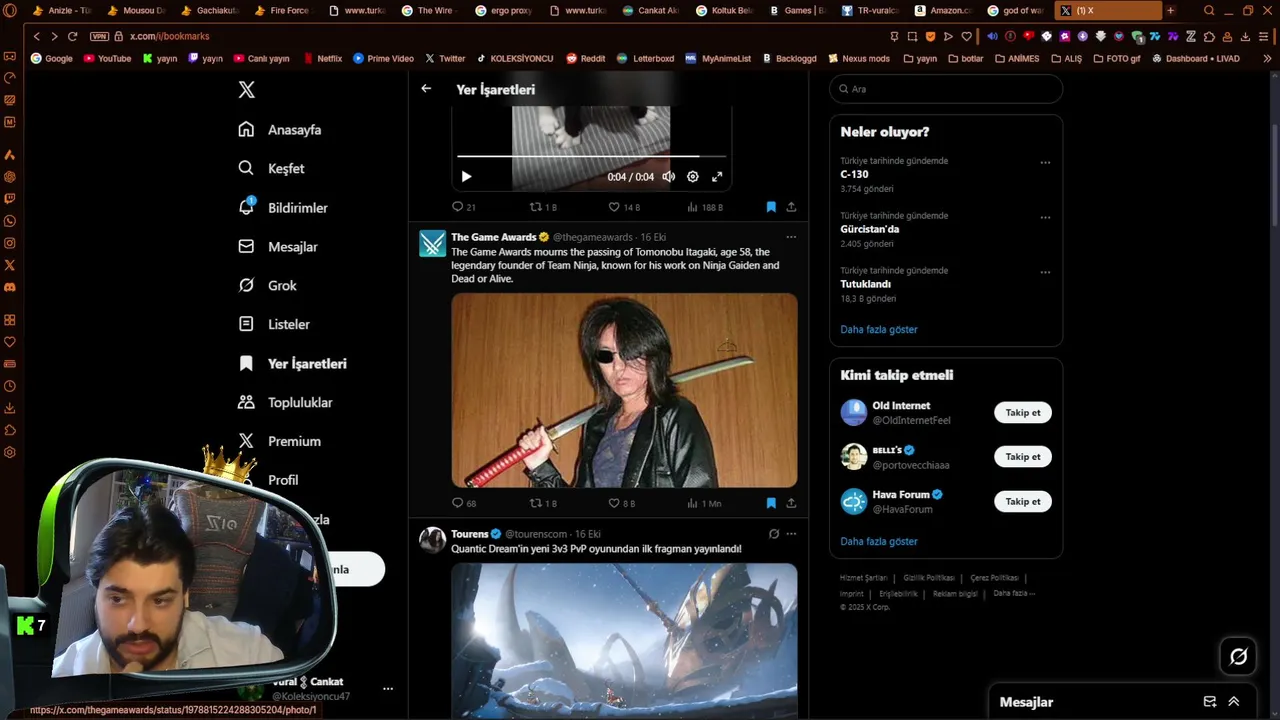Remove bookmark on Game Awards post

(x=771, y=503)
